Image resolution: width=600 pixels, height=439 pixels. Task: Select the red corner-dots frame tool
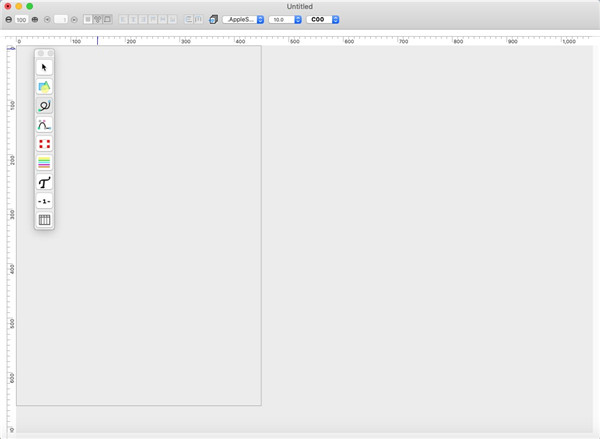[x=44, y=143]
